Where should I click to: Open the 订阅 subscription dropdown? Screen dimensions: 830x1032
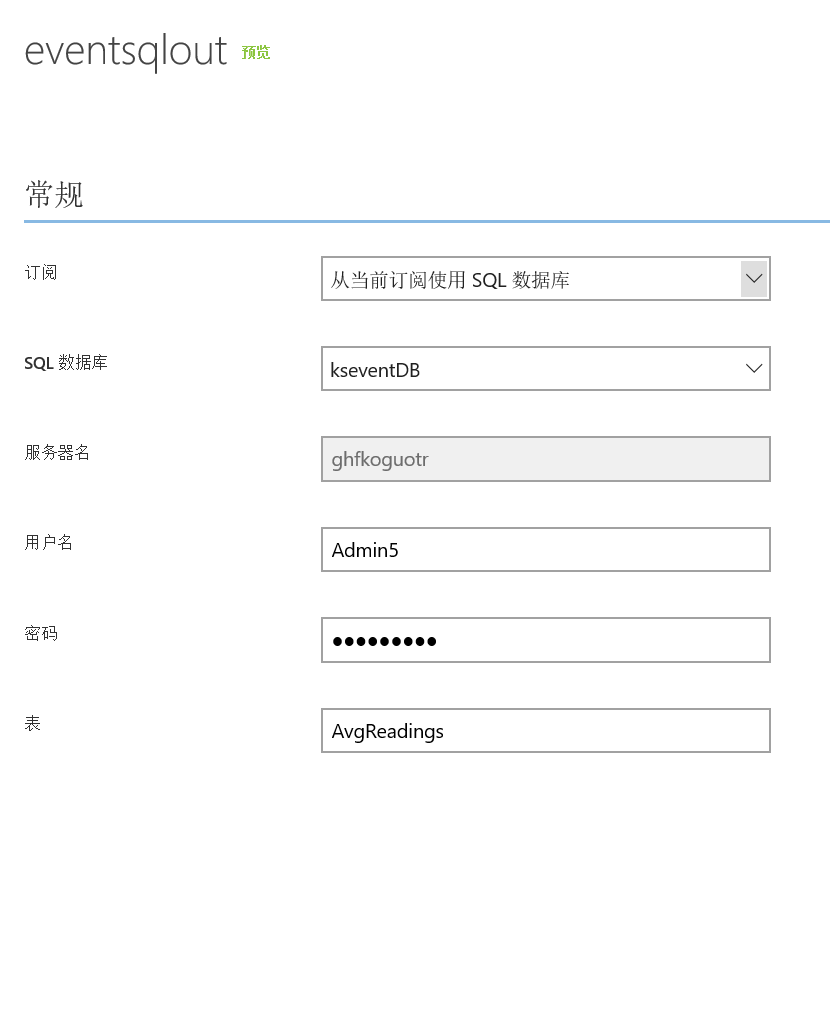545,278
